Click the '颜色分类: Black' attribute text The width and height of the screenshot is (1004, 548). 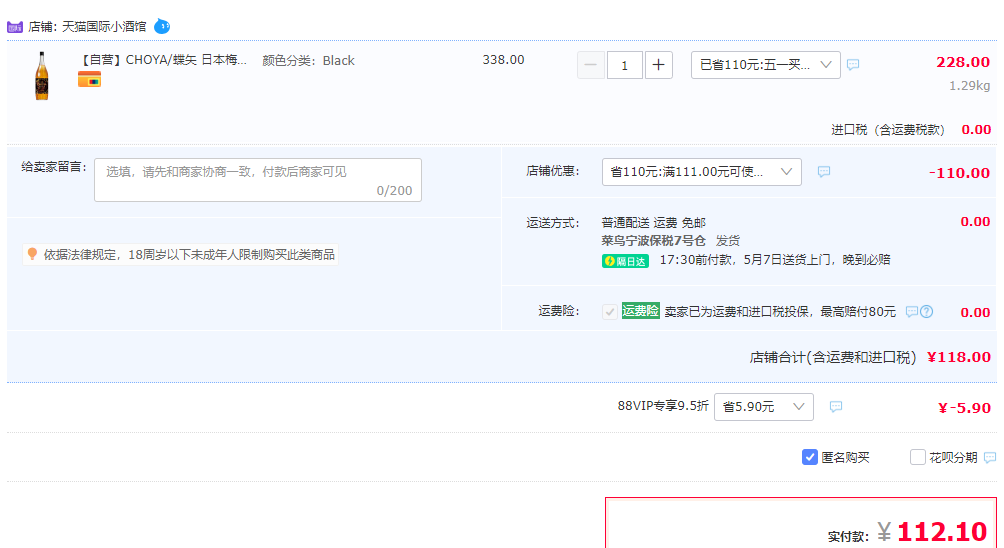(308, 61)
